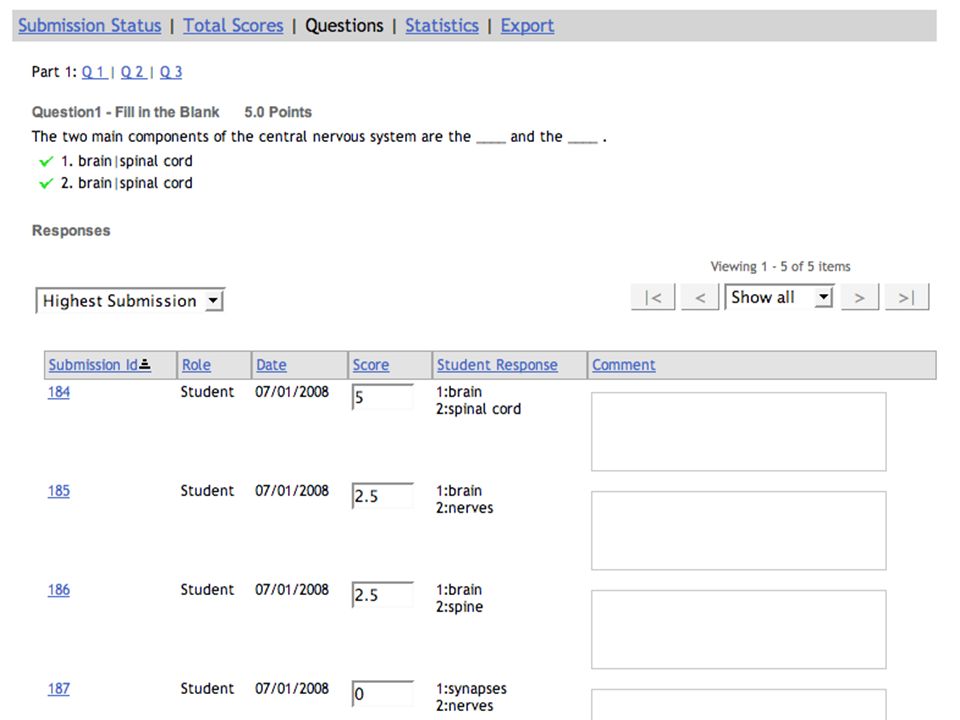
Task: Sort by Date column header
Action: coord(271,365)
